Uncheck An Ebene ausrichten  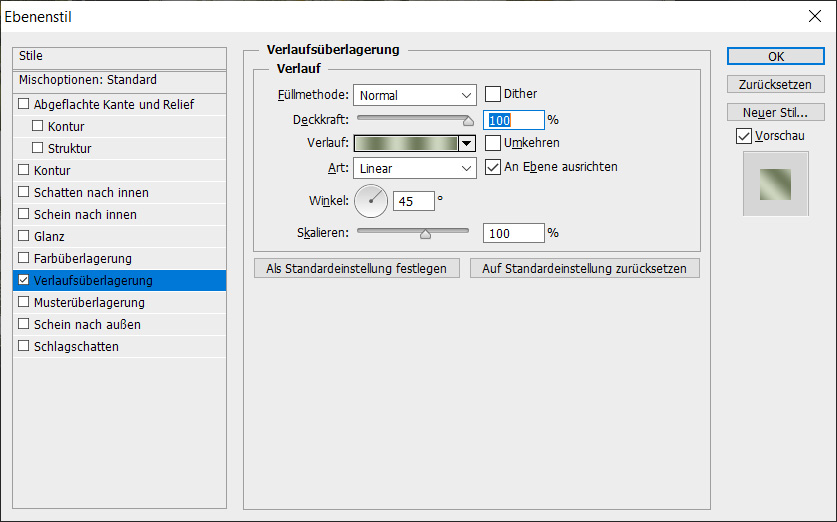tap(493, 167)
